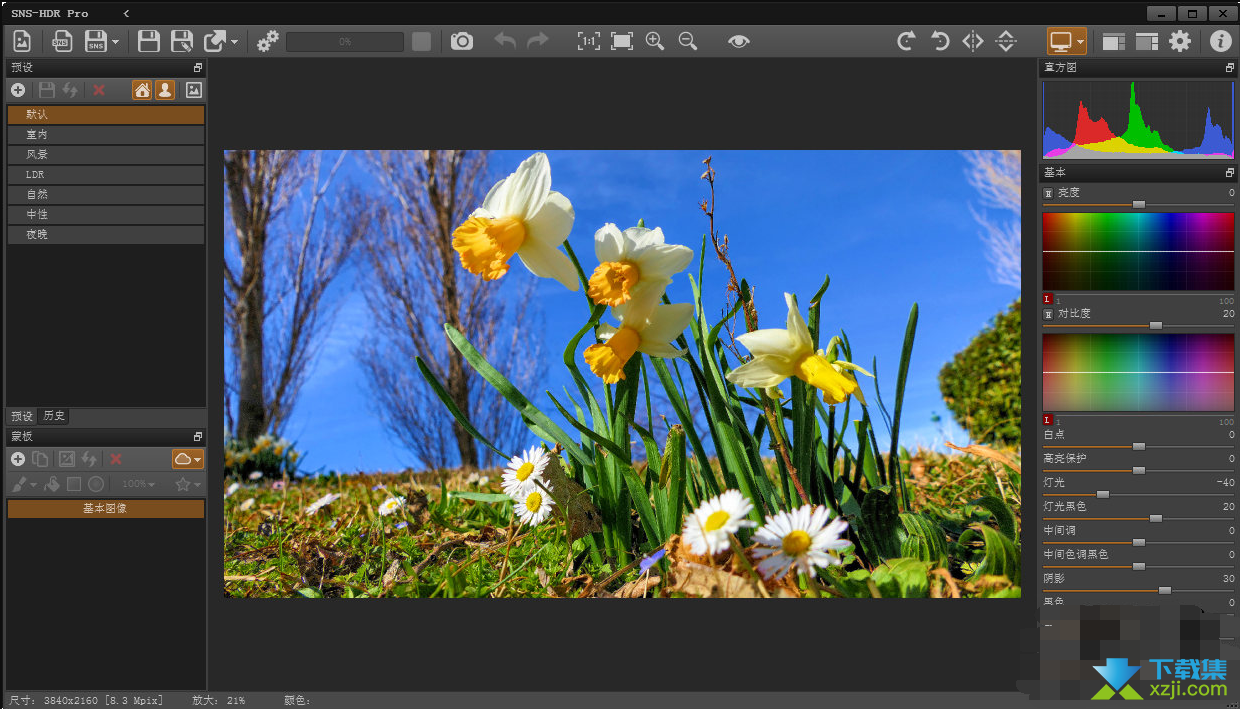Adjust the 对比度 slider handle
The width and height of the screenshot is (1240, 709).
pyautogui.click(x=1156, y=325)
